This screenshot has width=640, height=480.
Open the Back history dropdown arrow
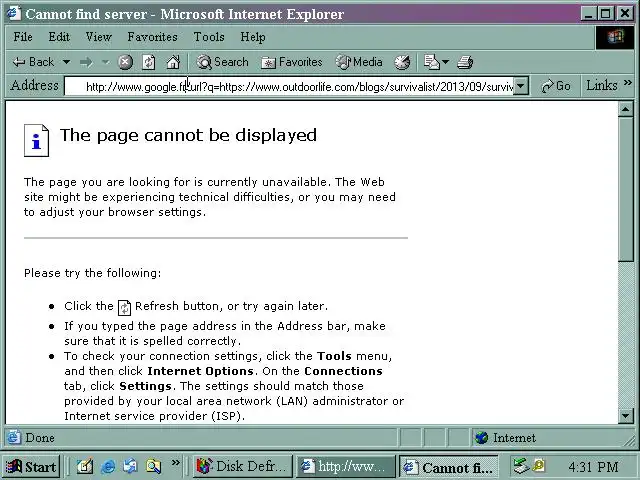point(66,62)
